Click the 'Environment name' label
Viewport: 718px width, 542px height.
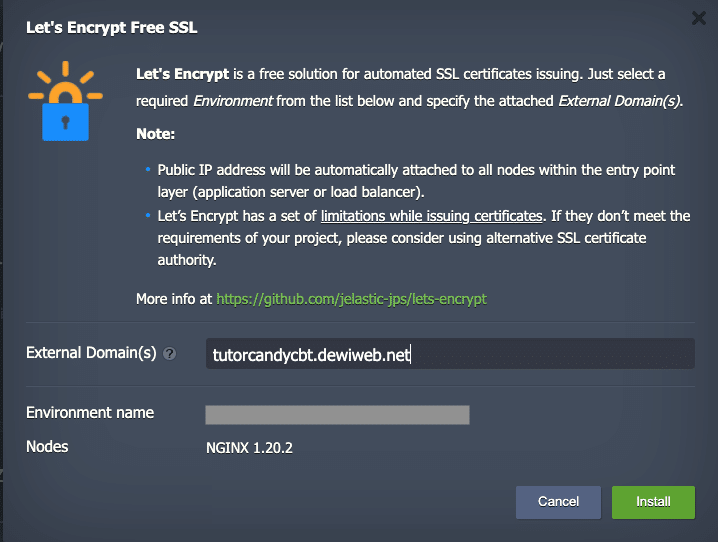[x=90, y=412]
